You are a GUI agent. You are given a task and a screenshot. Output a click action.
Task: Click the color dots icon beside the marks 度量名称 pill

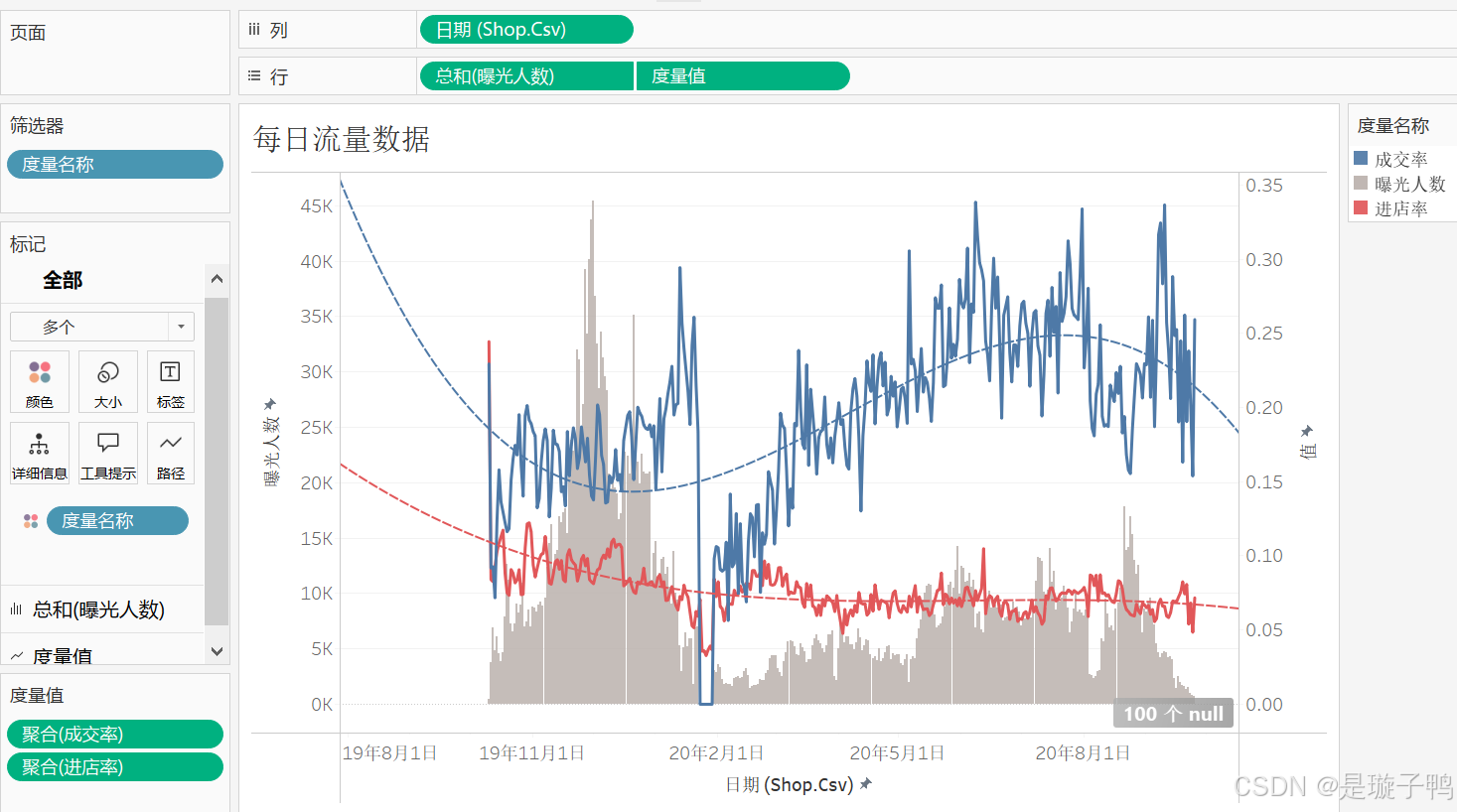click(x=31, y=521)
